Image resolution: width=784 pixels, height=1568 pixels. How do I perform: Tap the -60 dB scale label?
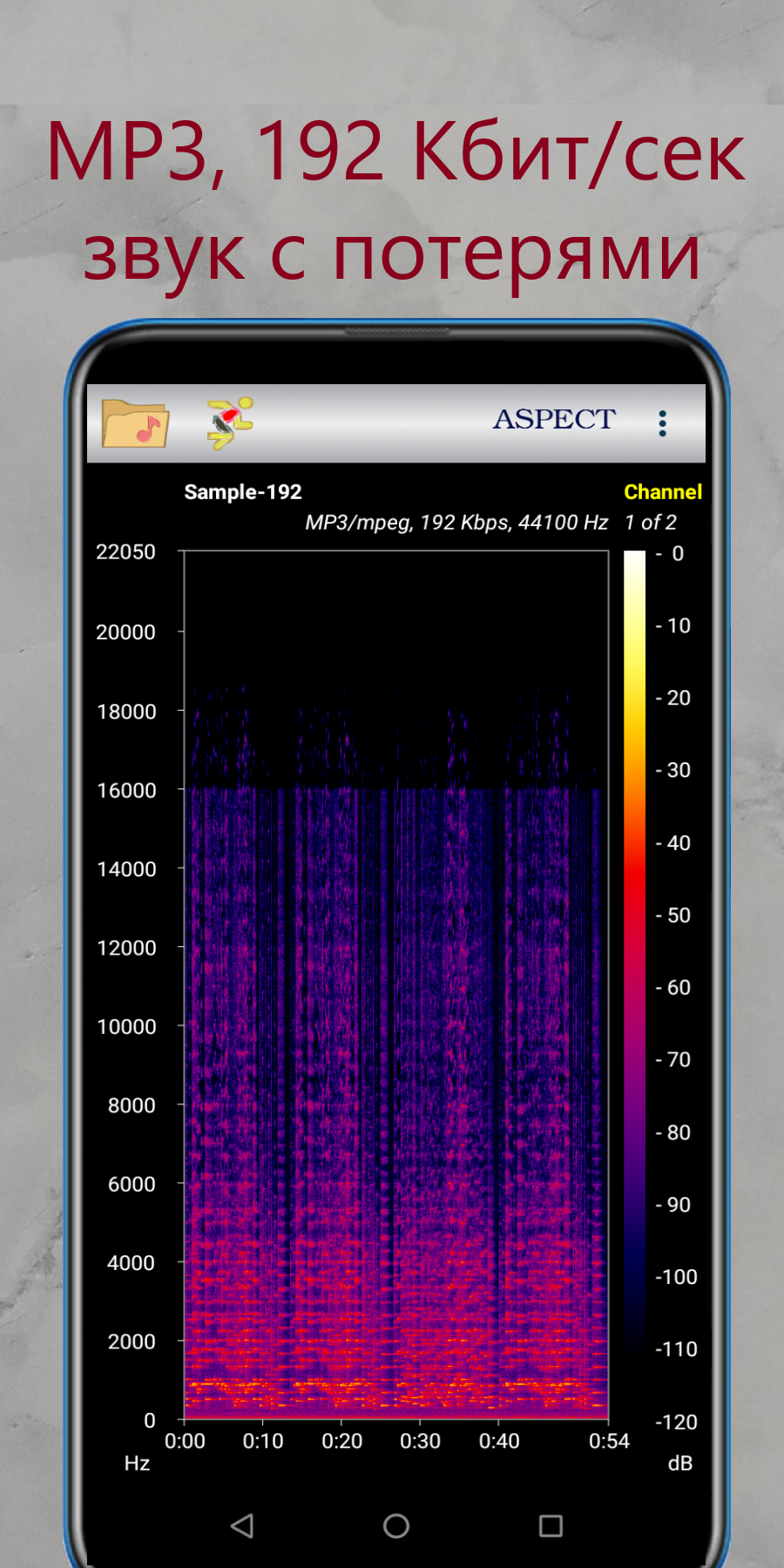[673, 988]
